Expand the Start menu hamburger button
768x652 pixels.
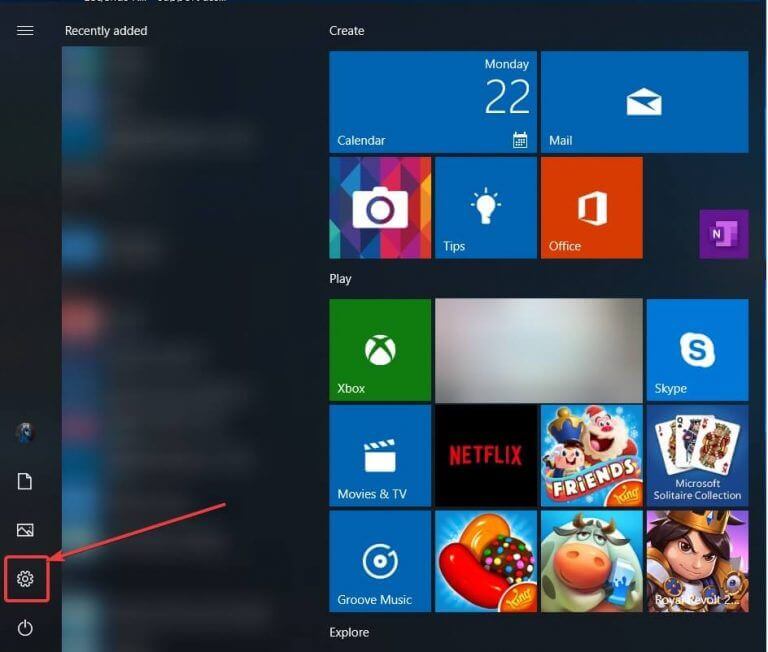25,31
